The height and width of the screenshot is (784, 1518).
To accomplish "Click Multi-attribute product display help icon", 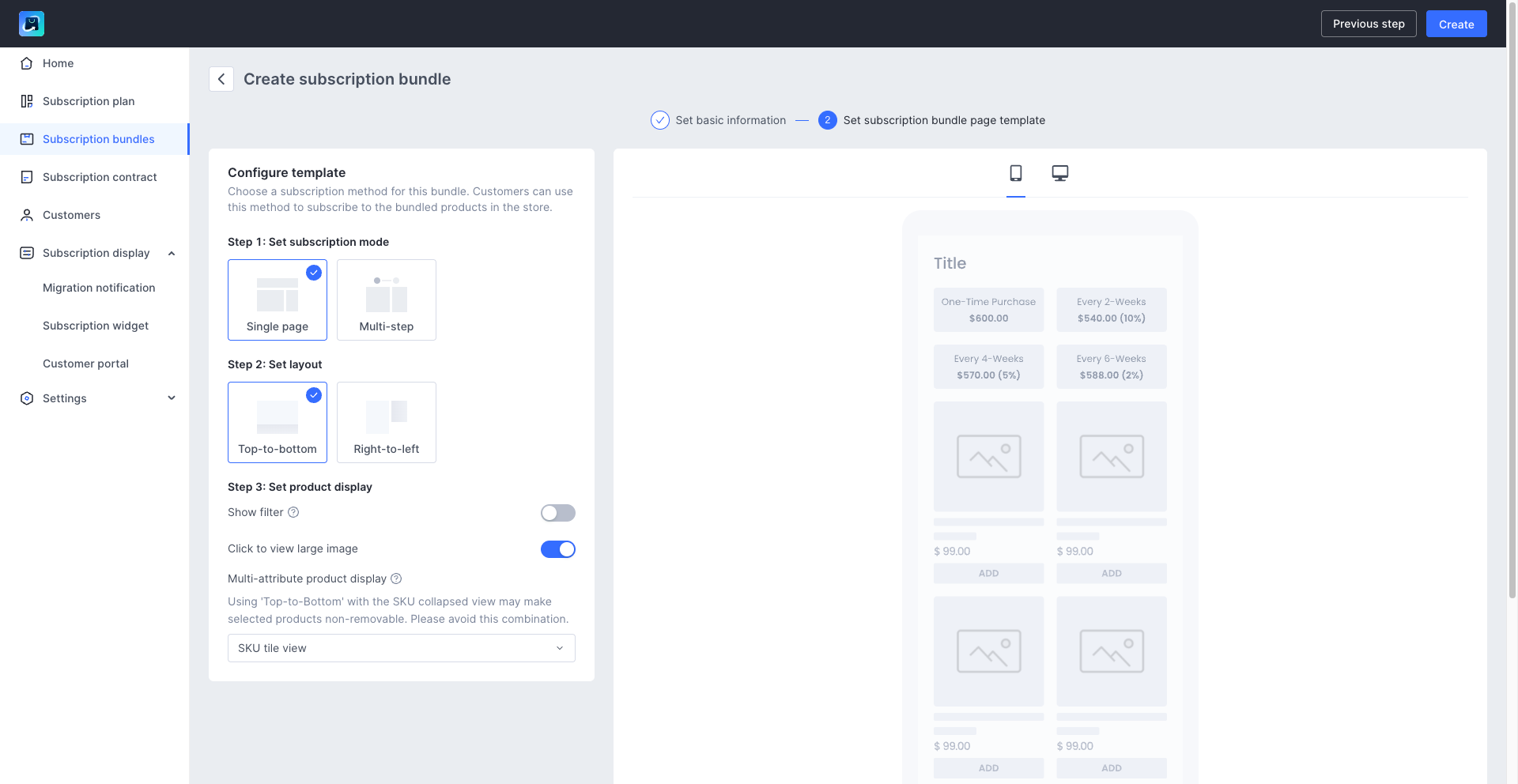I will (x=396, y=579).
